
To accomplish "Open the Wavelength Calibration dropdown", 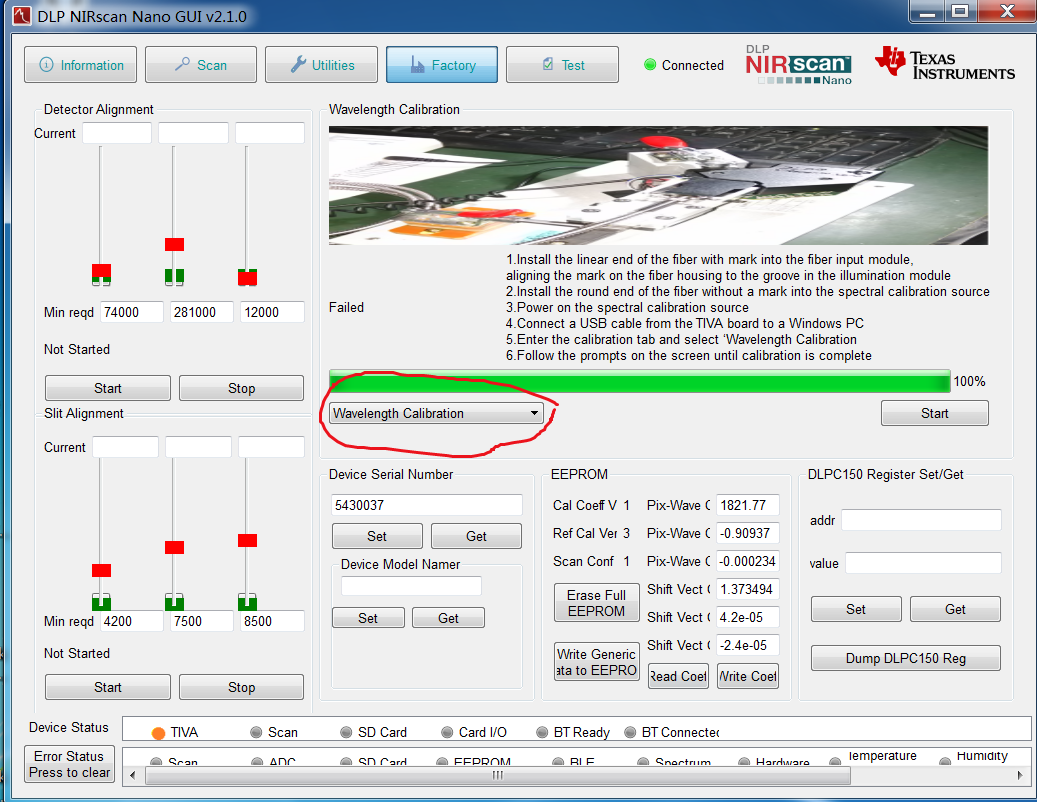I will pyautogui.click(x=436, y=413).
